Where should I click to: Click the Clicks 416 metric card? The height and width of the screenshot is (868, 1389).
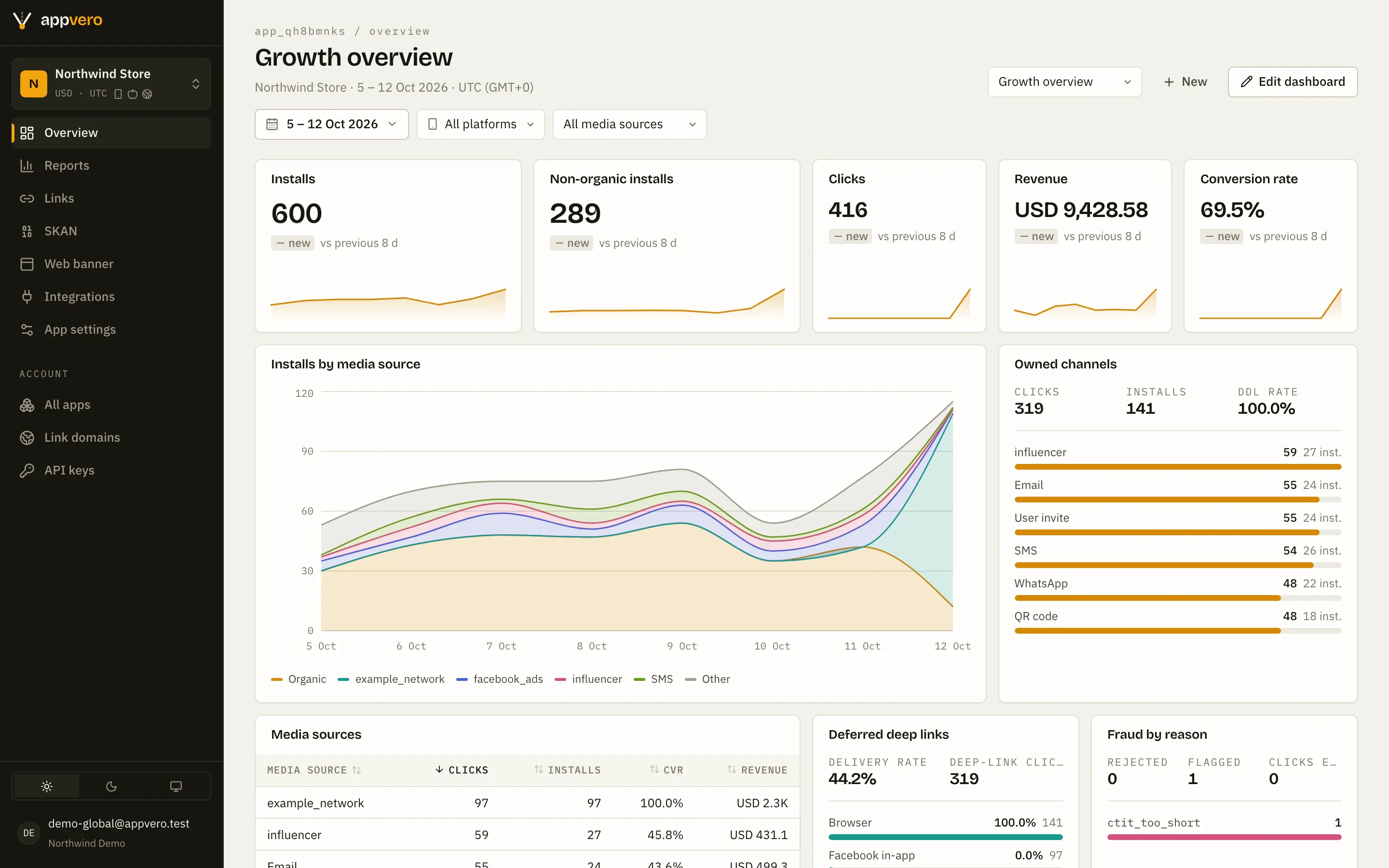[899, 246]
